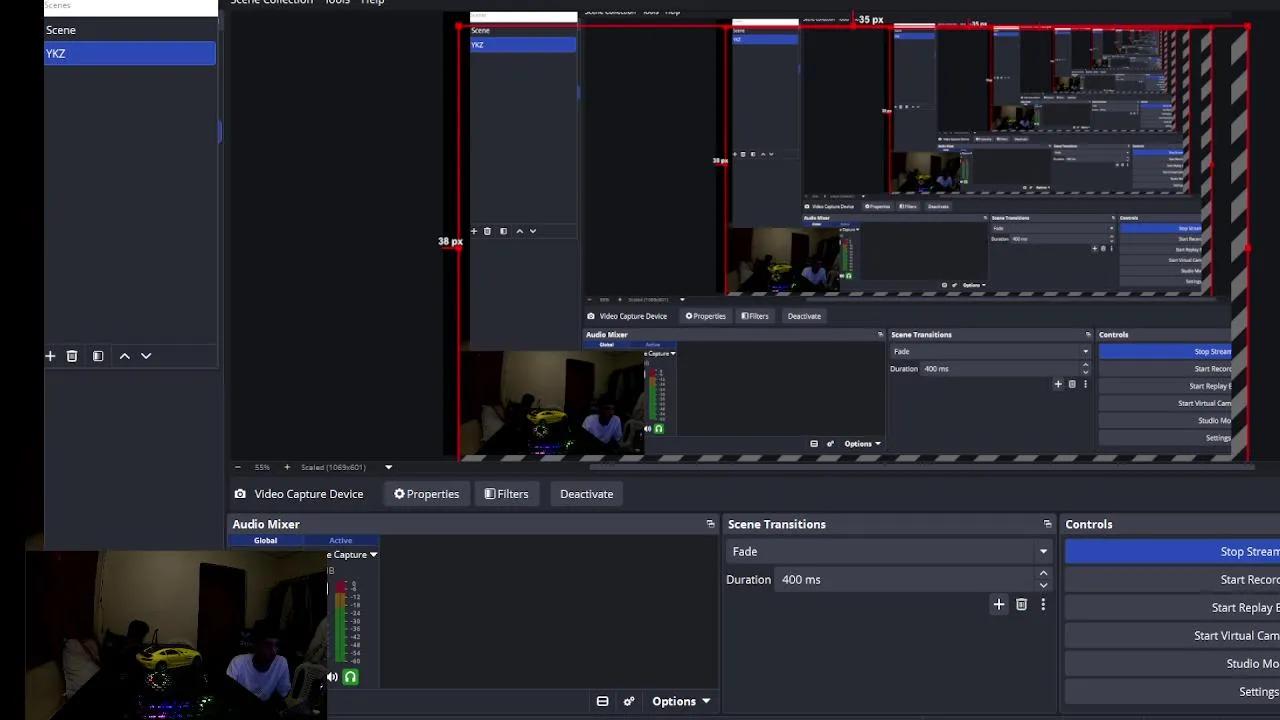Open Filters for the Video Capture Device
Image resolution: width=1280 pixels, height=720 pixels.
pyautogui.click(x=506, y=494)
